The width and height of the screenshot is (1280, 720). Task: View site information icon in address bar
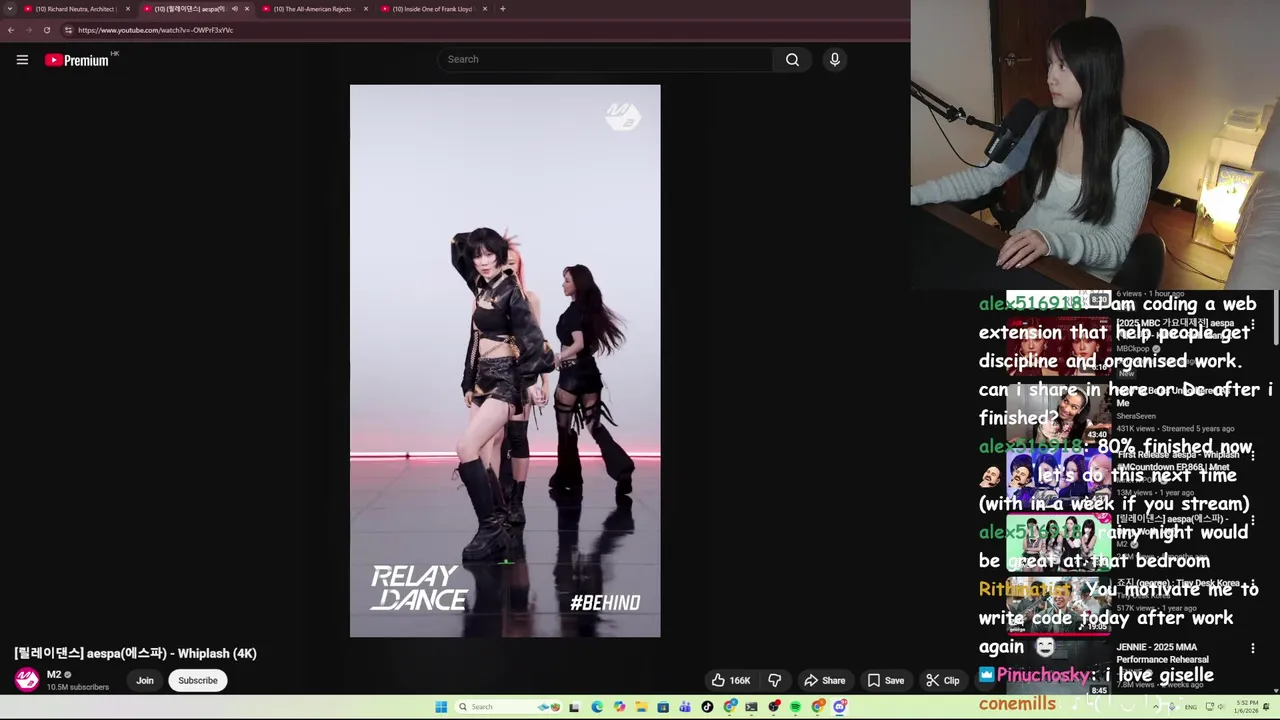click(x=68, y=30)
